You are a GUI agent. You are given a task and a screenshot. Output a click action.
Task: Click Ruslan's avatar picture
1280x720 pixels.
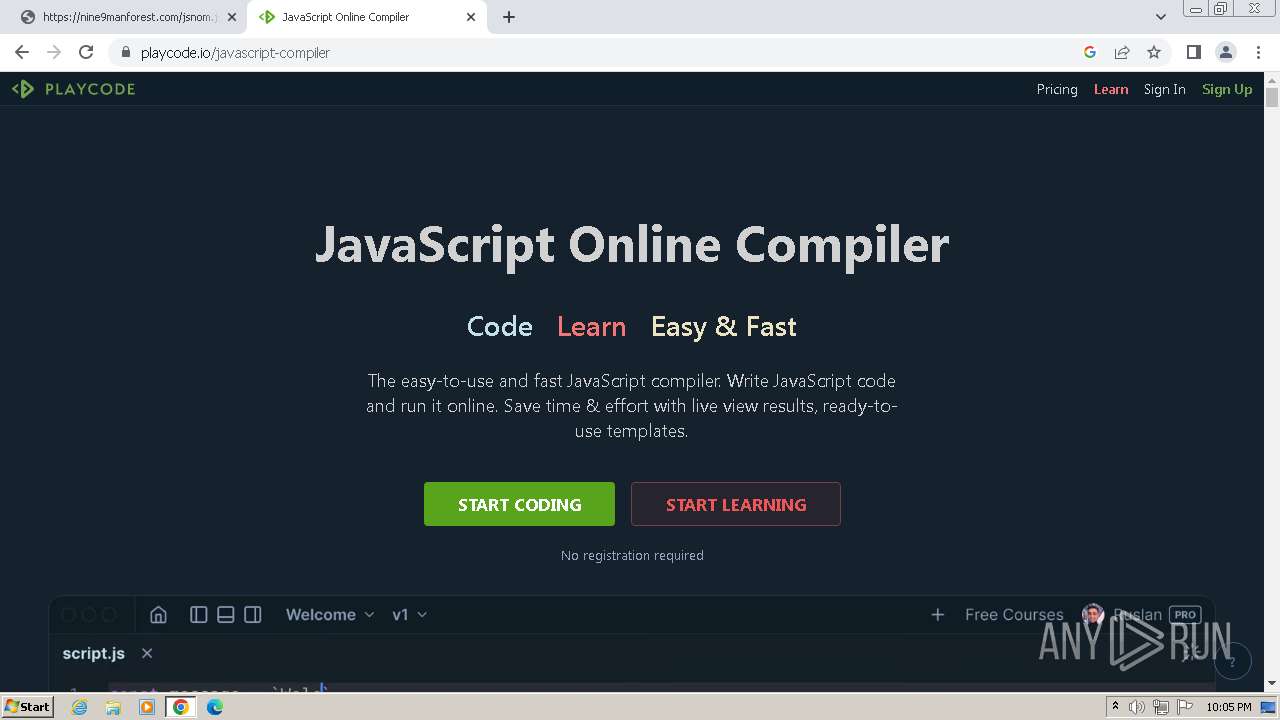1093,615
